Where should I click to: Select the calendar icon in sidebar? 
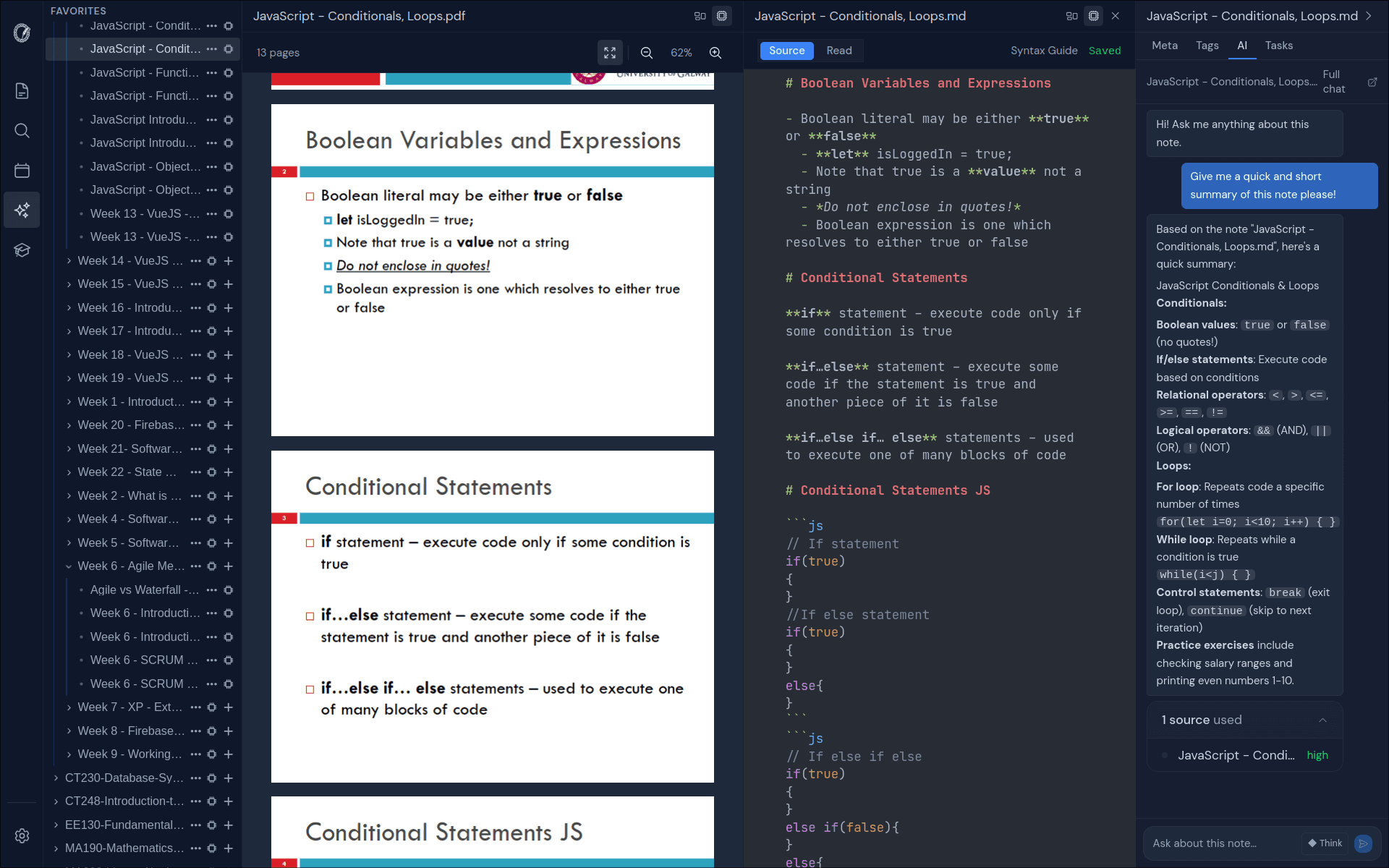click(x=22, y=170)
